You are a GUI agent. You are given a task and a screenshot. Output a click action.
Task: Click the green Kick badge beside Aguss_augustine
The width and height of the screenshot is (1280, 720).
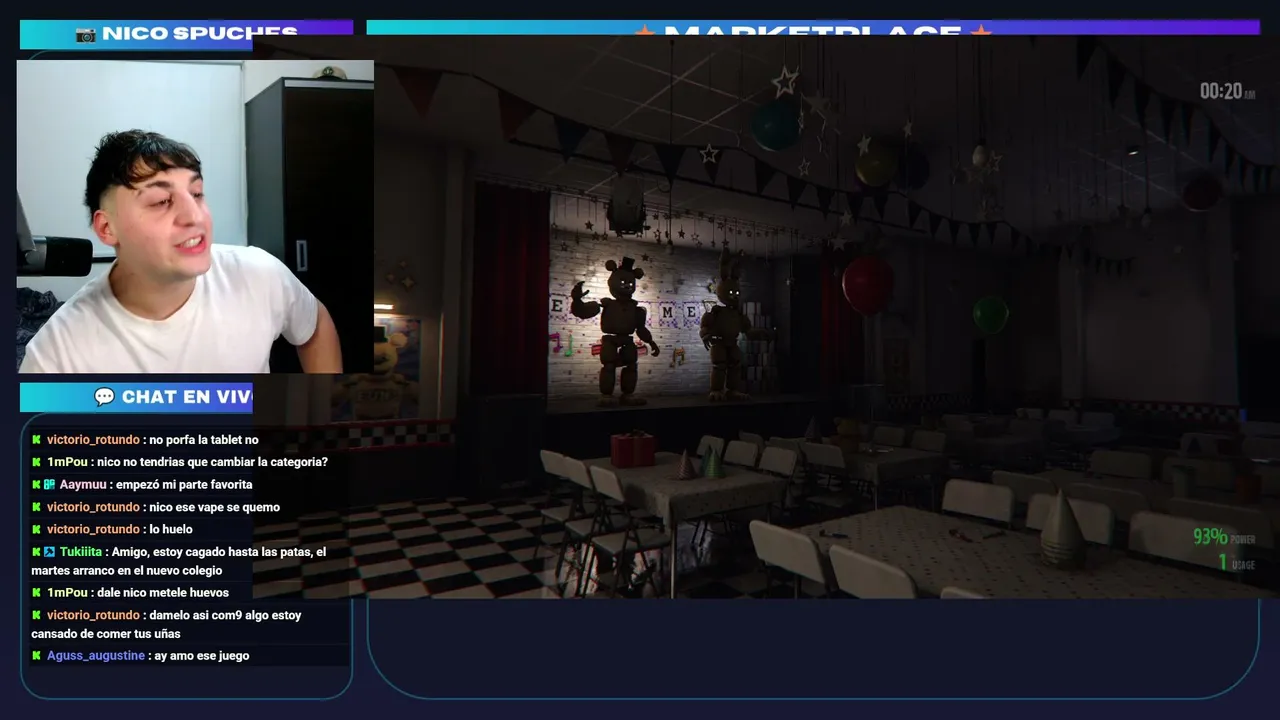[37, 656]
